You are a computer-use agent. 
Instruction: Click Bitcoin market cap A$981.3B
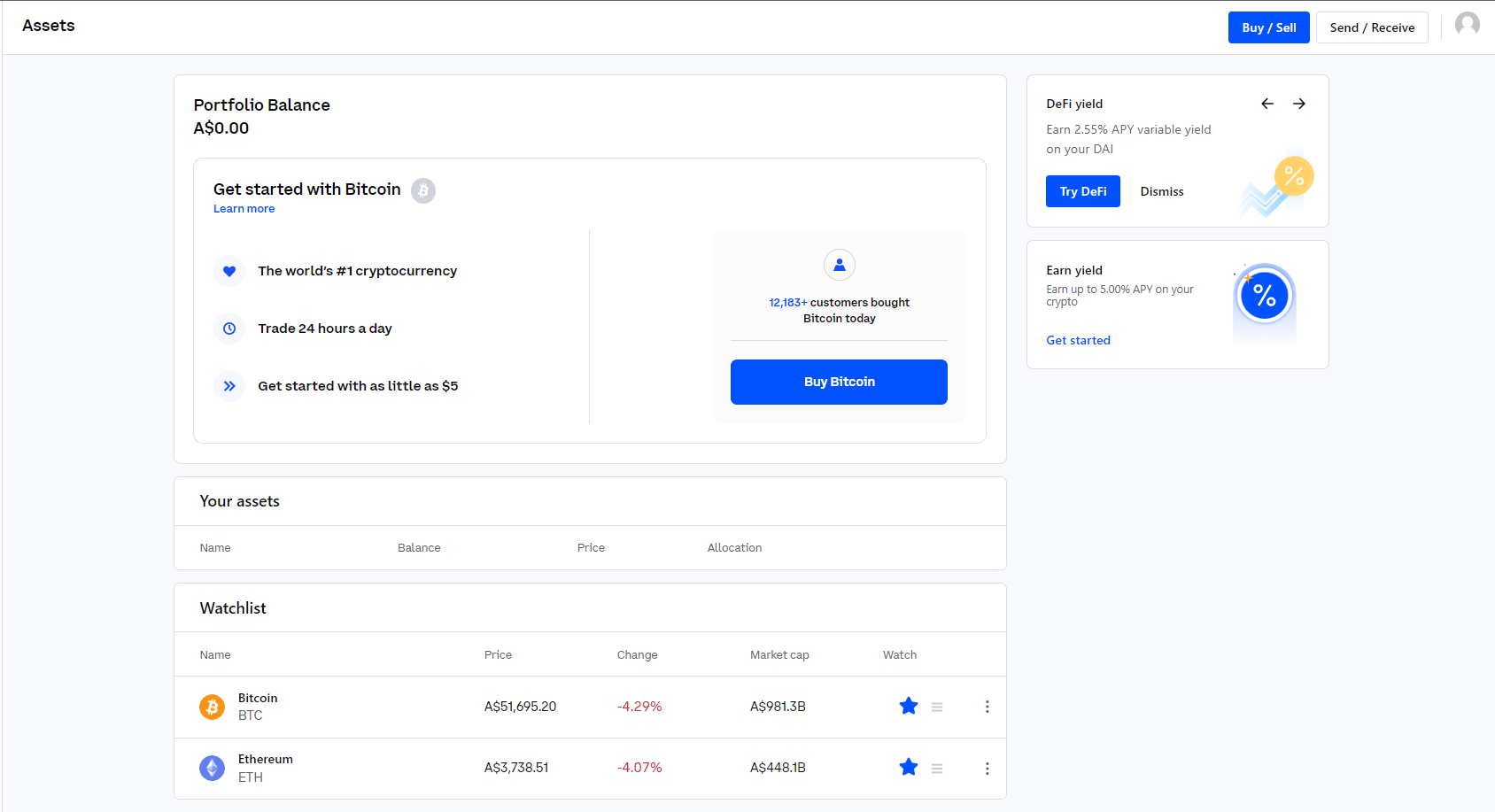[x=778, y=707]
